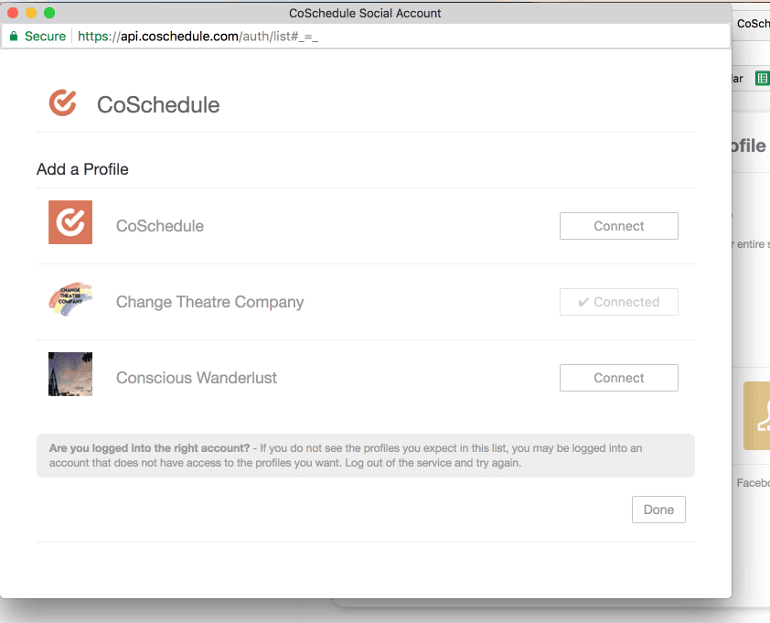This screenshot has height=623, width=770.
Task: Connect the CoSchedule profile
Action: (x=618, y=226)
